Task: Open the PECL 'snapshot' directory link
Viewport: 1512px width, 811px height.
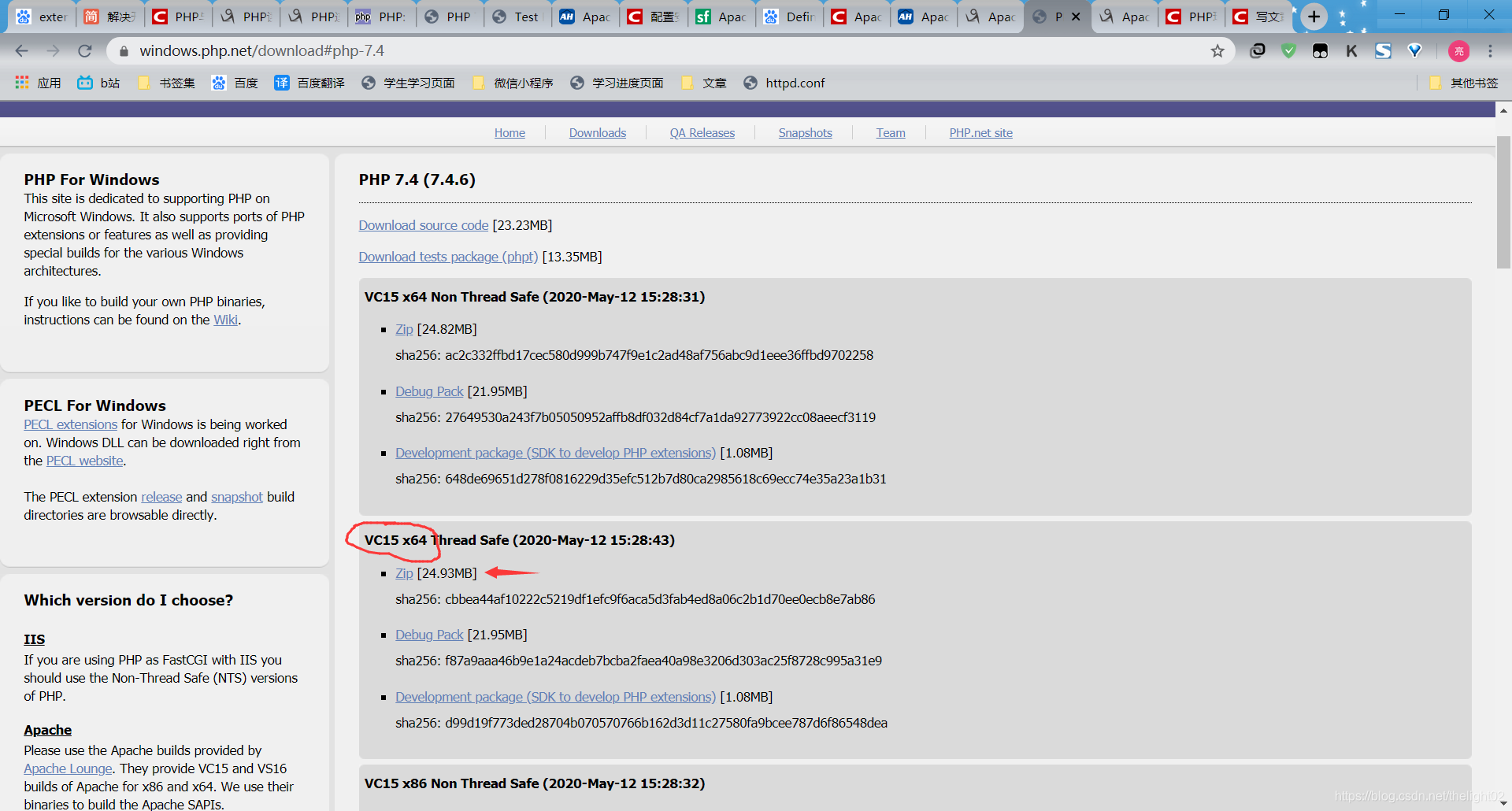Action: [237, 498]
